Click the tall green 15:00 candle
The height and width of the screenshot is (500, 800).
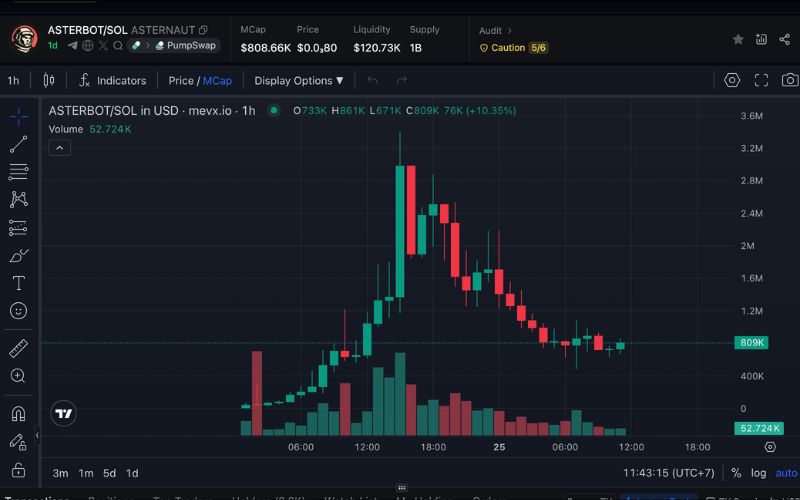(x=400, y=231)
